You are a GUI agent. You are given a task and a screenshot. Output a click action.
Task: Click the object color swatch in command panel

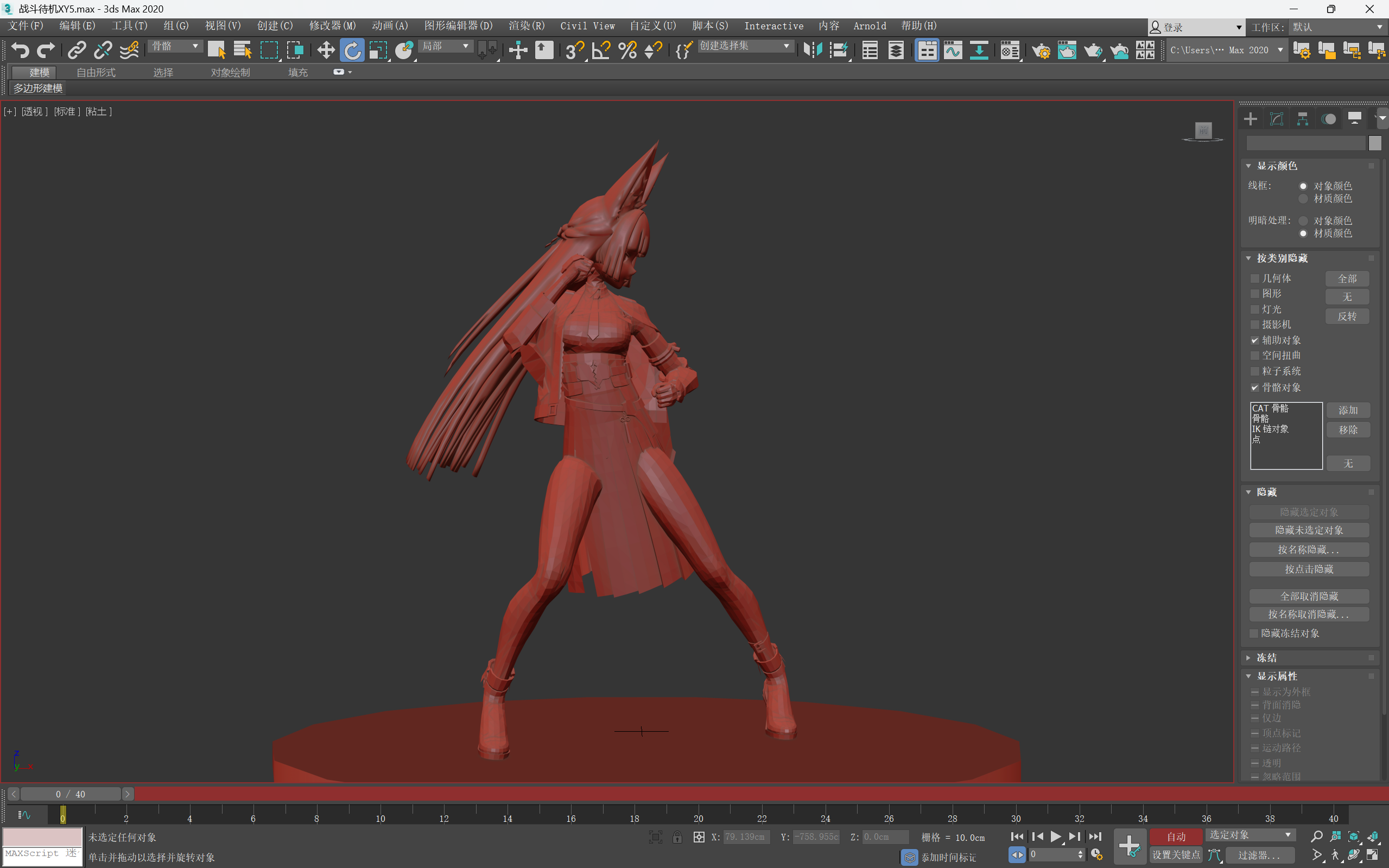[x=1374, y=143]
